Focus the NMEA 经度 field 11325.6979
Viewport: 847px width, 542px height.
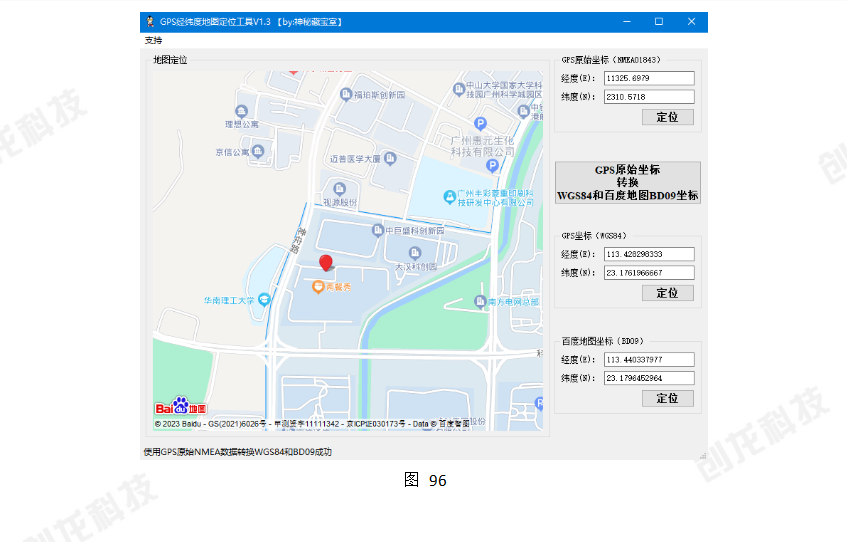pyautogui.click(x=649, y=78)
